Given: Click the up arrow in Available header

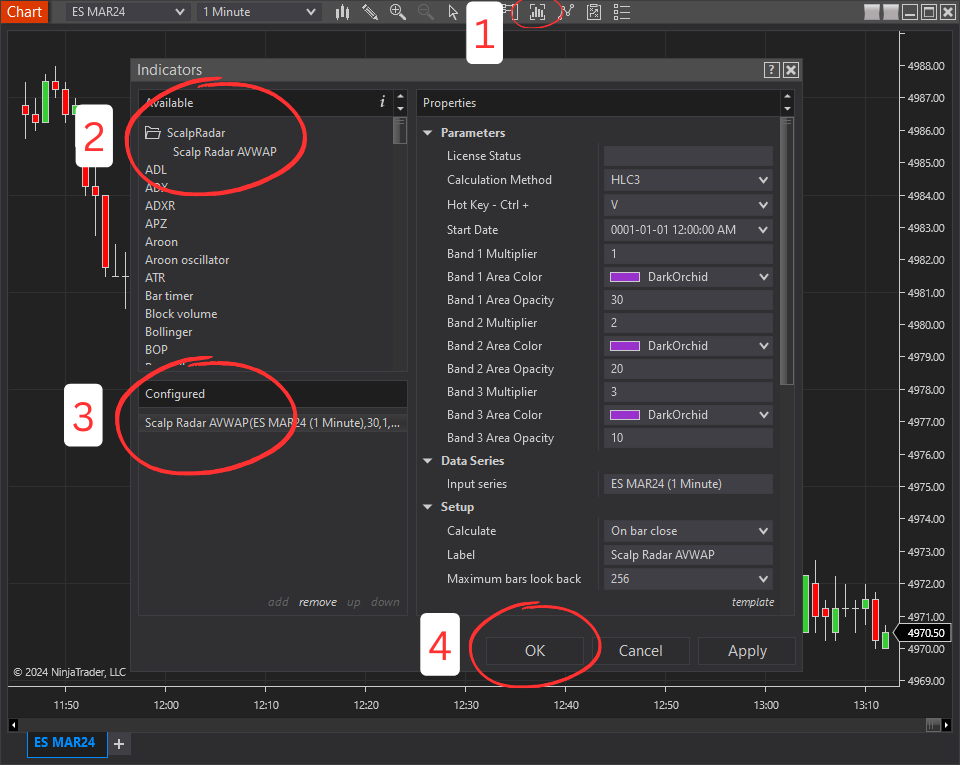Looking at the screenshot, I should pos(400,97).
